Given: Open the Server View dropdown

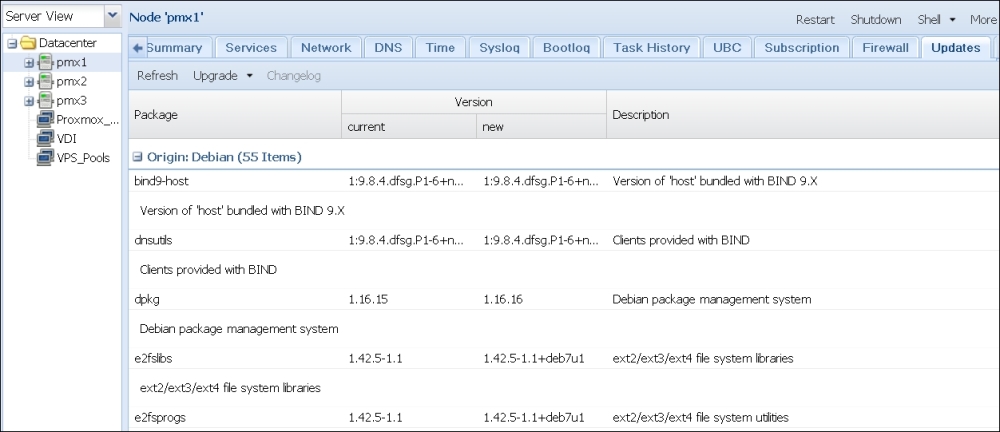Looking at the screenshot, I should pos(112,15).
